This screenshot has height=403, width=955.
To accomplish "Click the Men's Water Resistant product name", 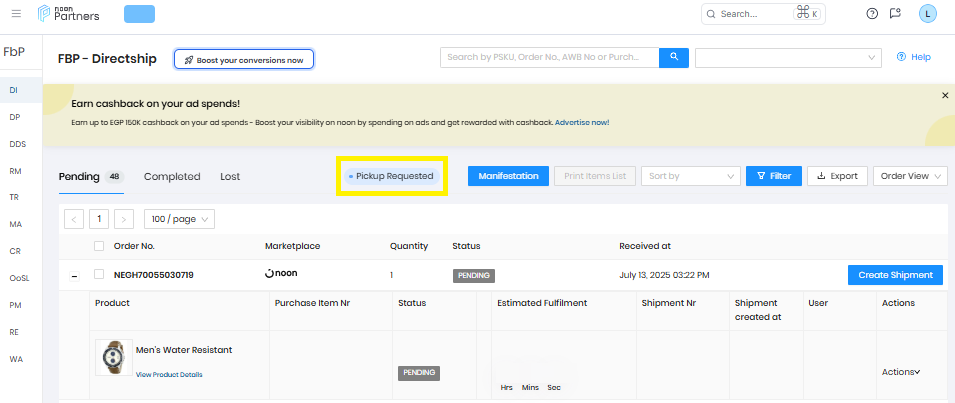I will coord(184,350).
